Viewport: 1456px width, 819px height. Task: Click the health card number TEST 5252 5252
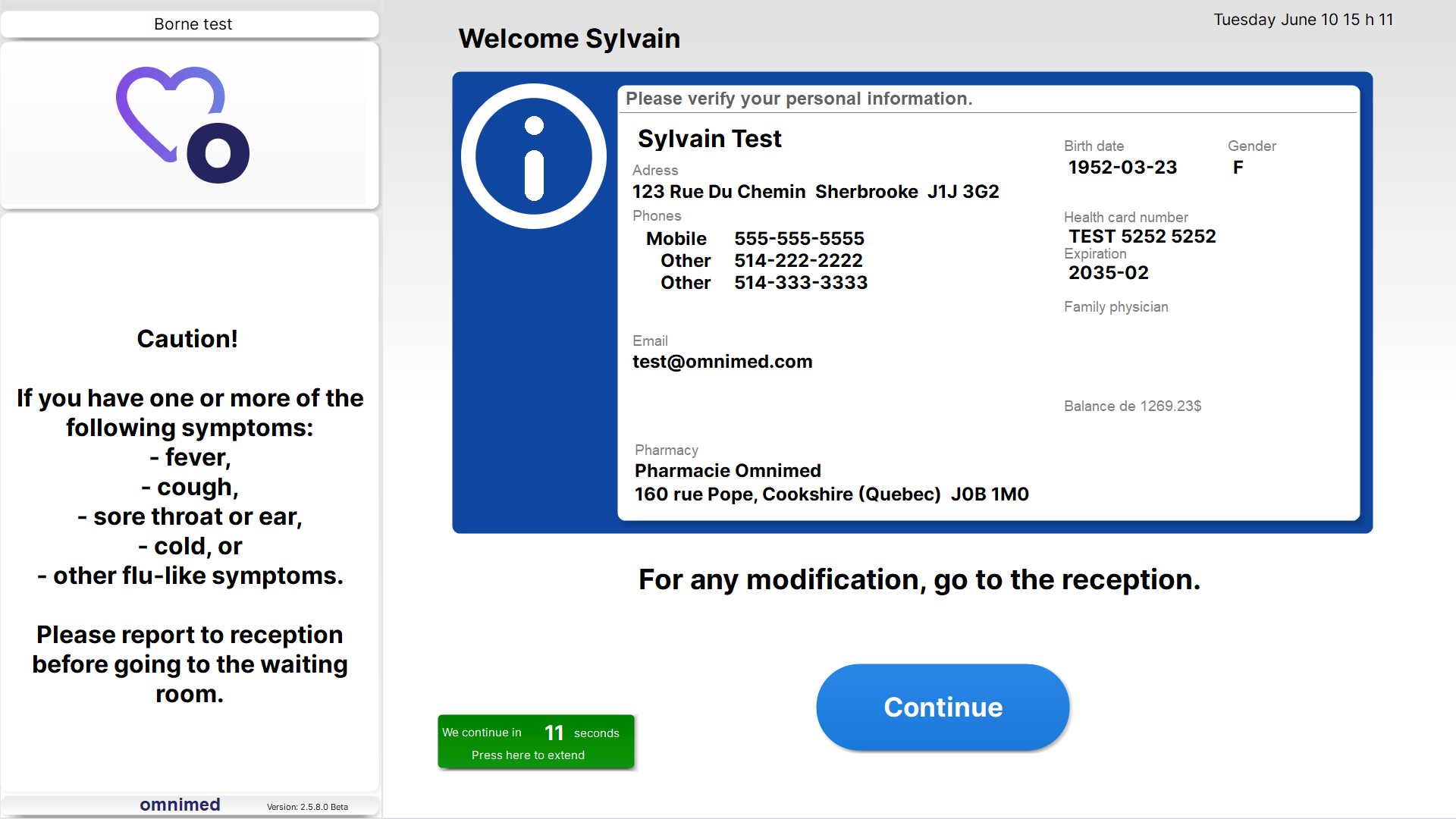[x=1142, y=237]
